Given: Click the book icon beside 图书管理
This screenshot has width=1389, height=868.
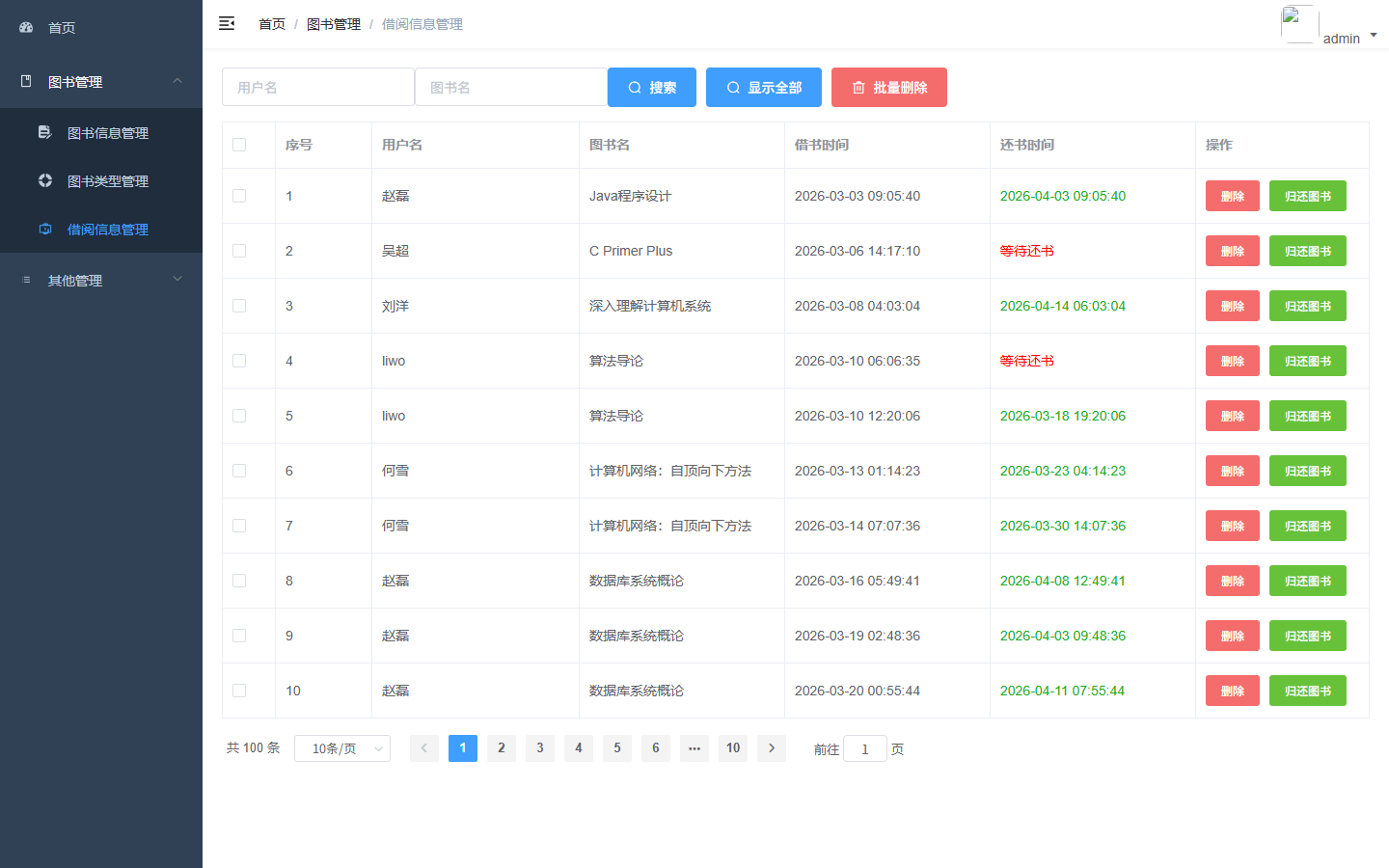Looking at the screenshot, I should pyautogui.click(x=26, y=81).
